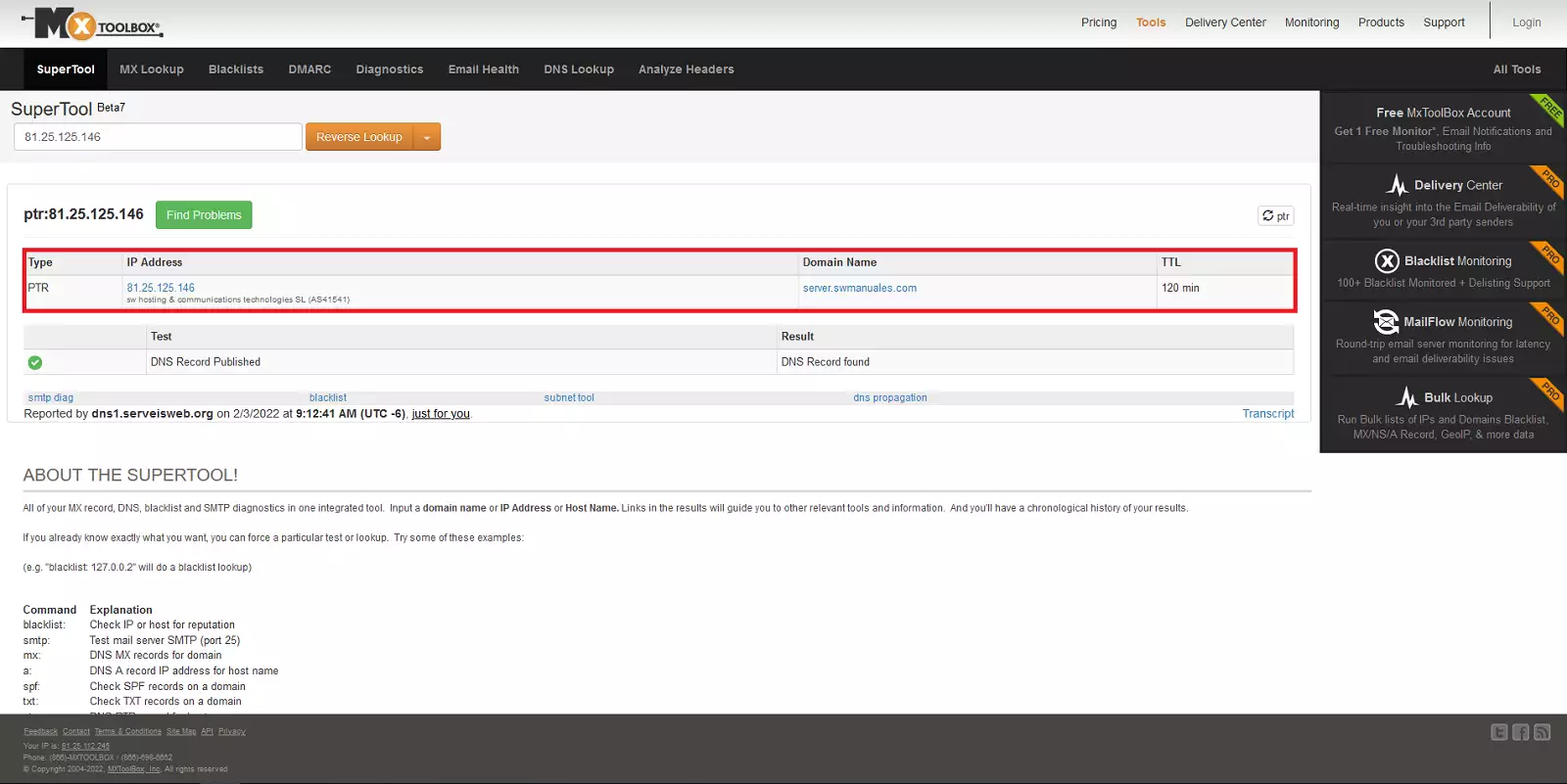The image size is (1567, 784).
Task: Click the MxToolbox logo
Action: click(94, 23)
